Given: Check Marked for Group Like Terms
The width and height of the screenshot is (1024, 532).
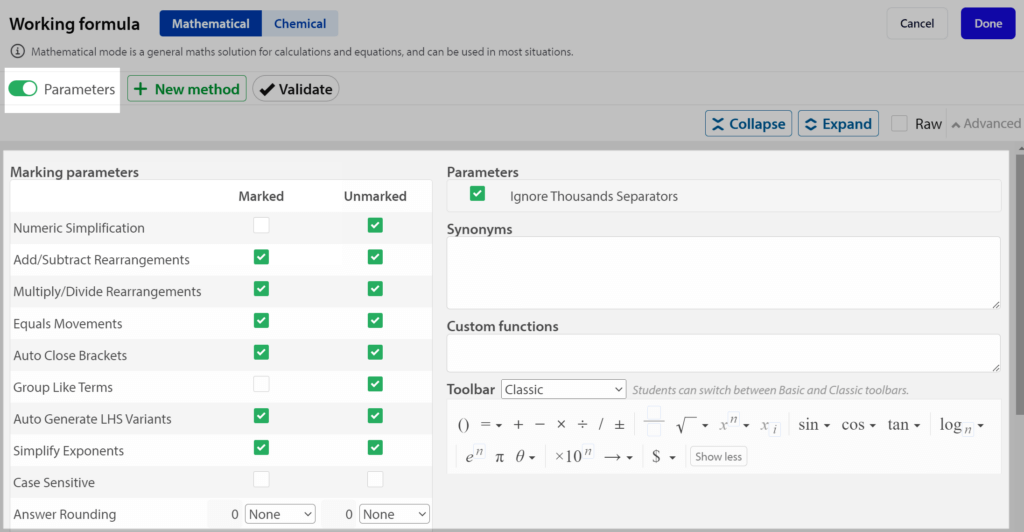Looking at the screenshot, I should [x=261, y=384].
